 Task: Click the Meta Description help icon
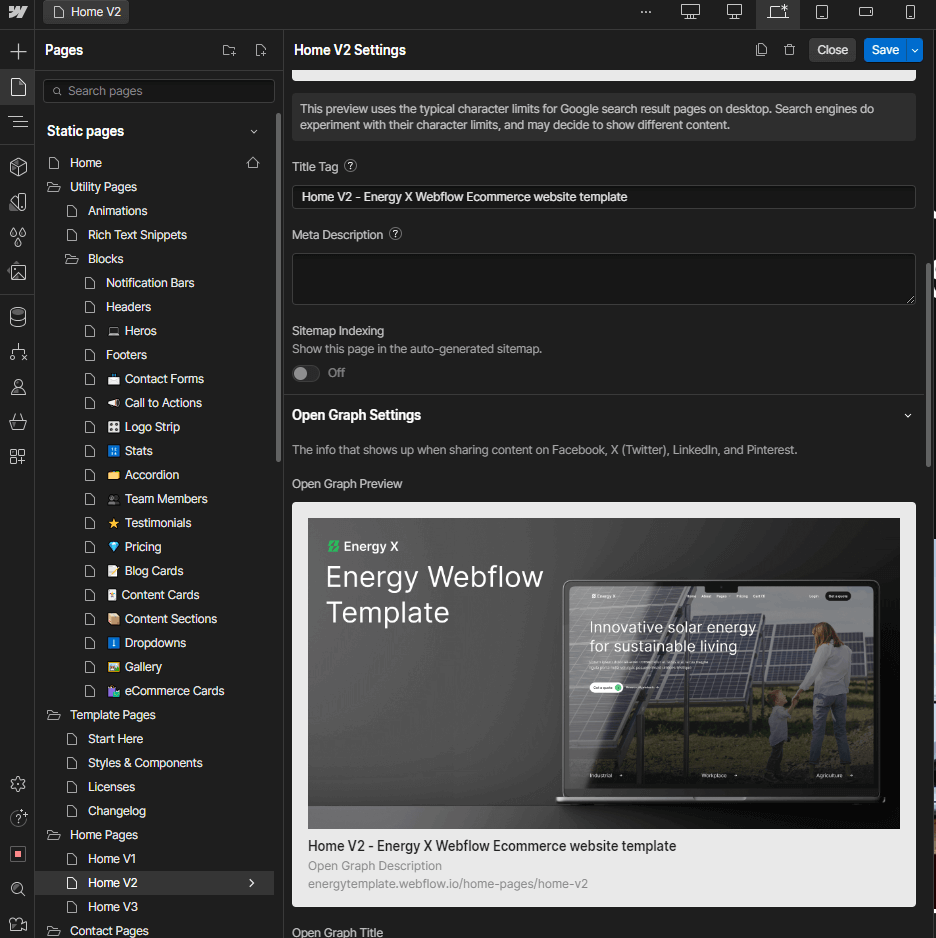(395, 234)
